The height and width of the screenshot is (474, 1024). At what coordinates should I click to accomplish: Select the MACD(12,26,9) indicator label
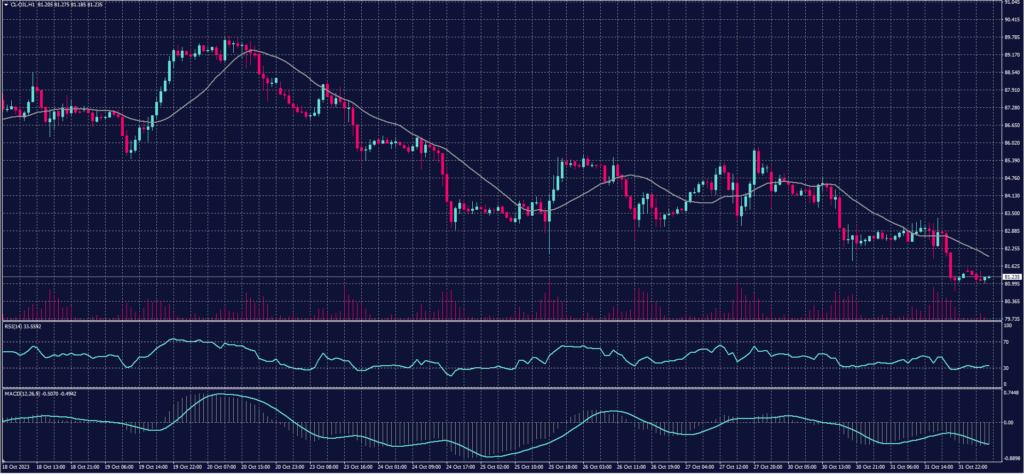24,392
